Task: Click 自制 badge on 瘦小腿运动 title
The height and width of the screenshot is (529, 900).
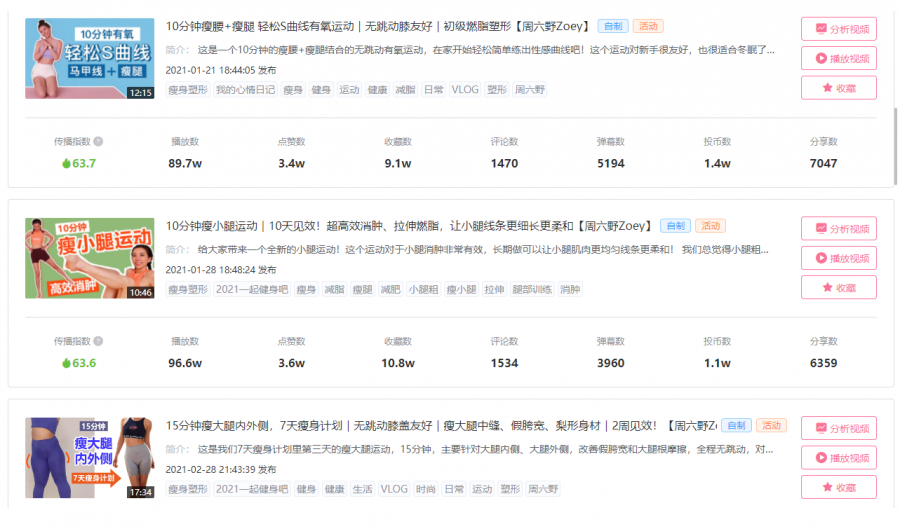Action: (676, 226)
